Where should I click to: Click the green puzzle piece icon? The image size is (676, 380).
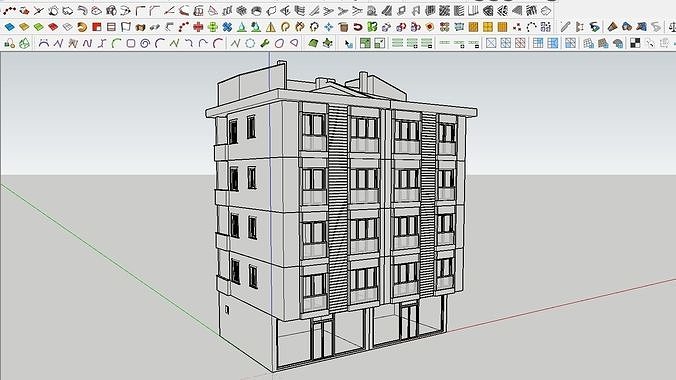(372, 27)
